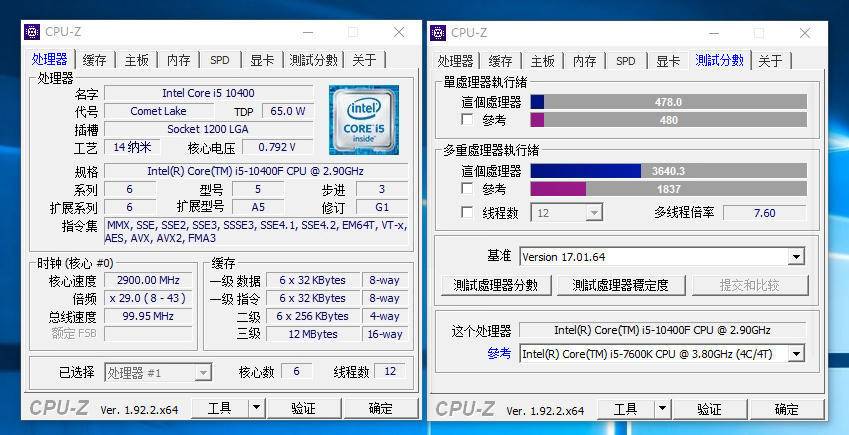
Task: Minimize the left CPU-Z window
Action: point(308,33)
